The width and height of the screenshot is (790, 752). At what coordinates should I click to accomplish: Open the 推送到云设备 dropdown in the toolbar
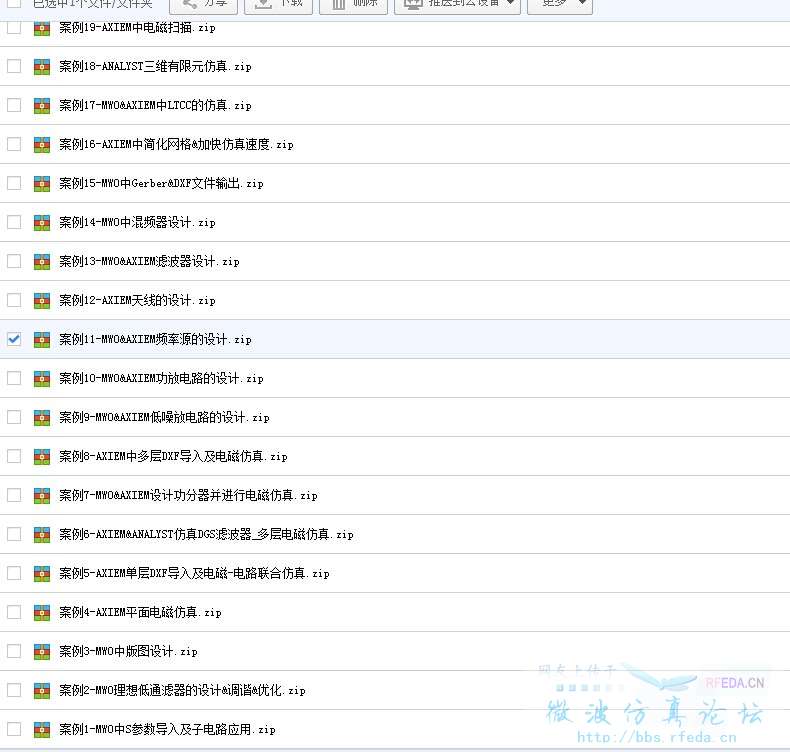(x=457, y=5)
